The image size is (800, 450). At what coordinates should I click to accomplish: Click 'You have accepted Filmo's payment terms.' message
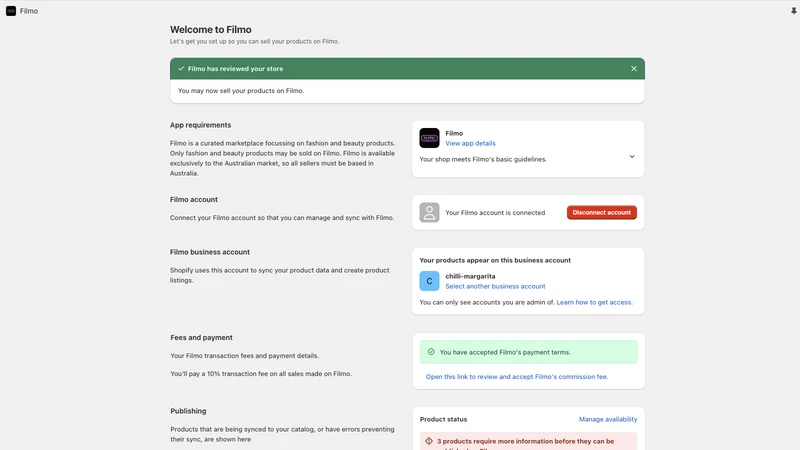(x=505, y=352)
